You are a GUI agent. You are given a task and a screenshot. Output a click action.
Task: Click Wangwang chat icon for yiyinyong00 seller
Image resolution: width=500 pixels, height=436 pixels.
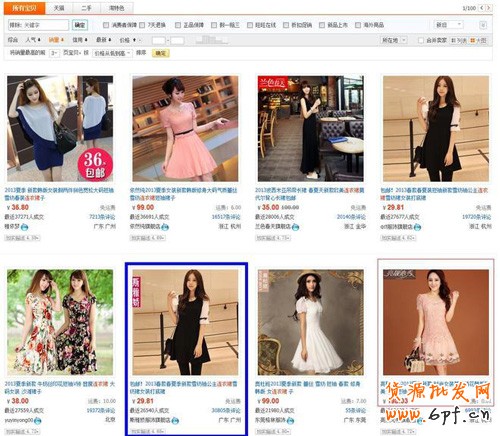(x=38, y=421)
